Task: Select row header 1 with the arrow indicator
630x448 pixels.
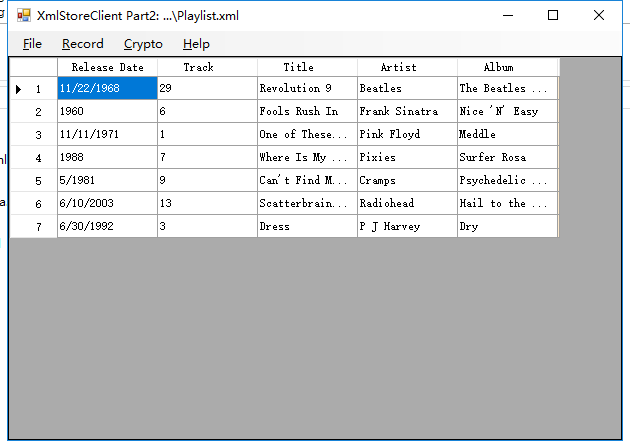Action: [33, 88]
